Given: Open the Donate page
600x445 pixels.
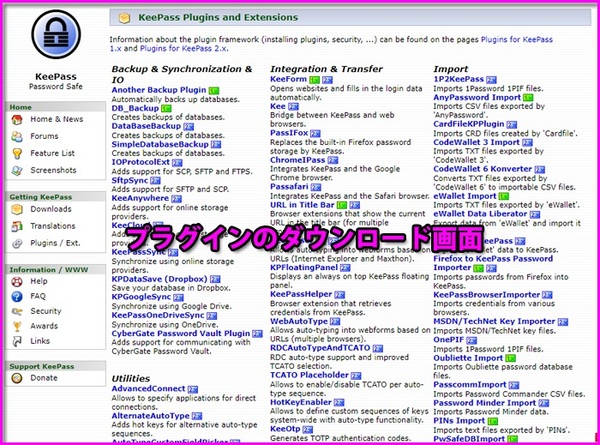Looking at the screenshot, I should point(44,378).
